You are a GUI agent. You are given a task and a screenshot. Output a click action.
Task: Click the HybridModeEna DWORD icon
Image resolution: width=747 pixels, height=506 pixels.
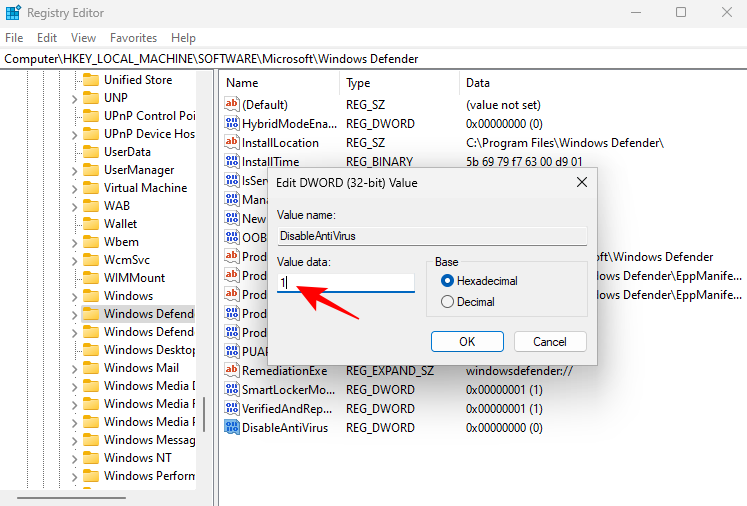232,124
